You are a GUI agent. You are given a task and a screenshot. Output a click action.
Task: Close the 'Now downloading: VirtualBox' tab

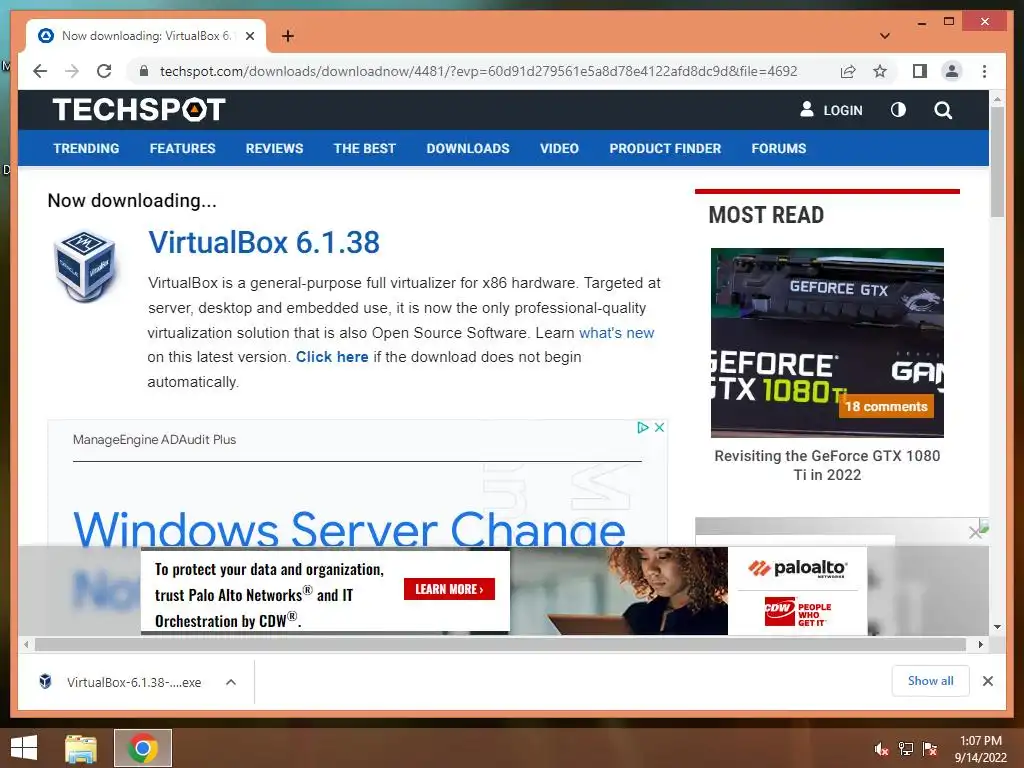point(249,36)
